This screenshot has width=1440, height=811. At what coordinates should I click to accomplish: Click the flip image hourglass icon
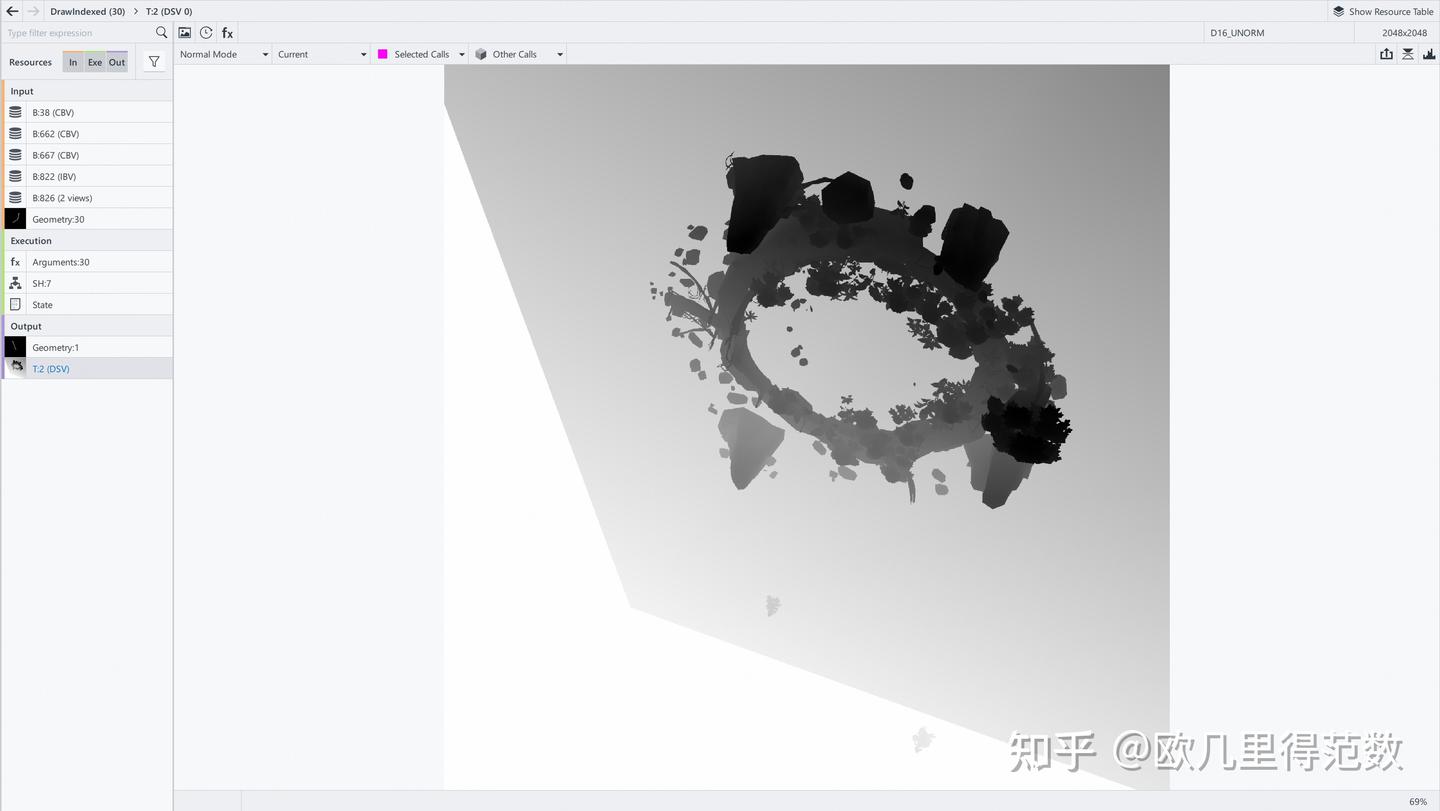coord(1408,54)
